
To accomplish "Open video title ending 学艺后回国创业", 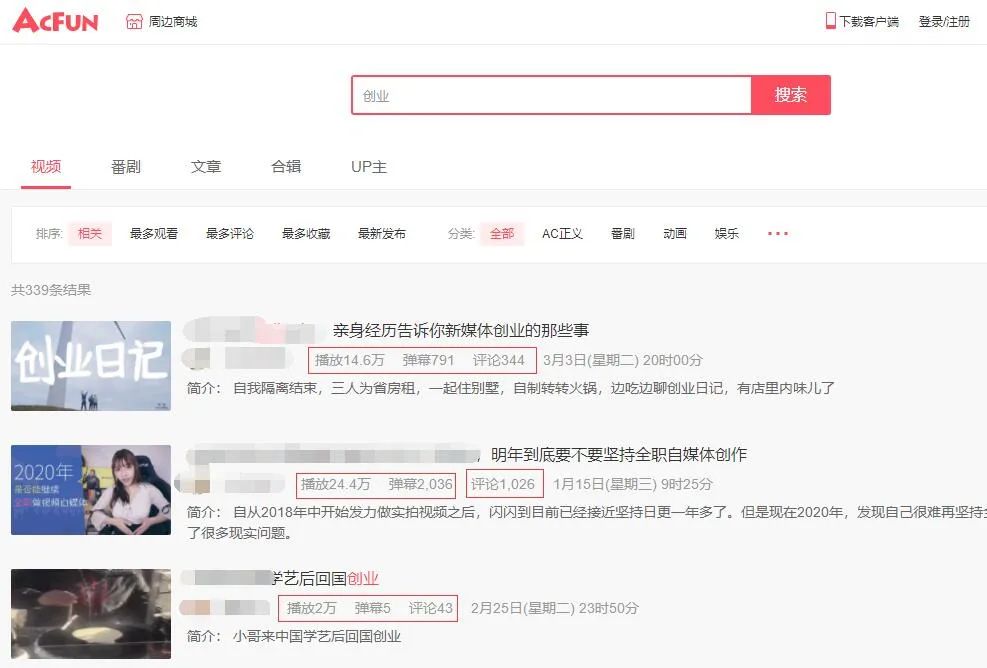I will 325,578.
